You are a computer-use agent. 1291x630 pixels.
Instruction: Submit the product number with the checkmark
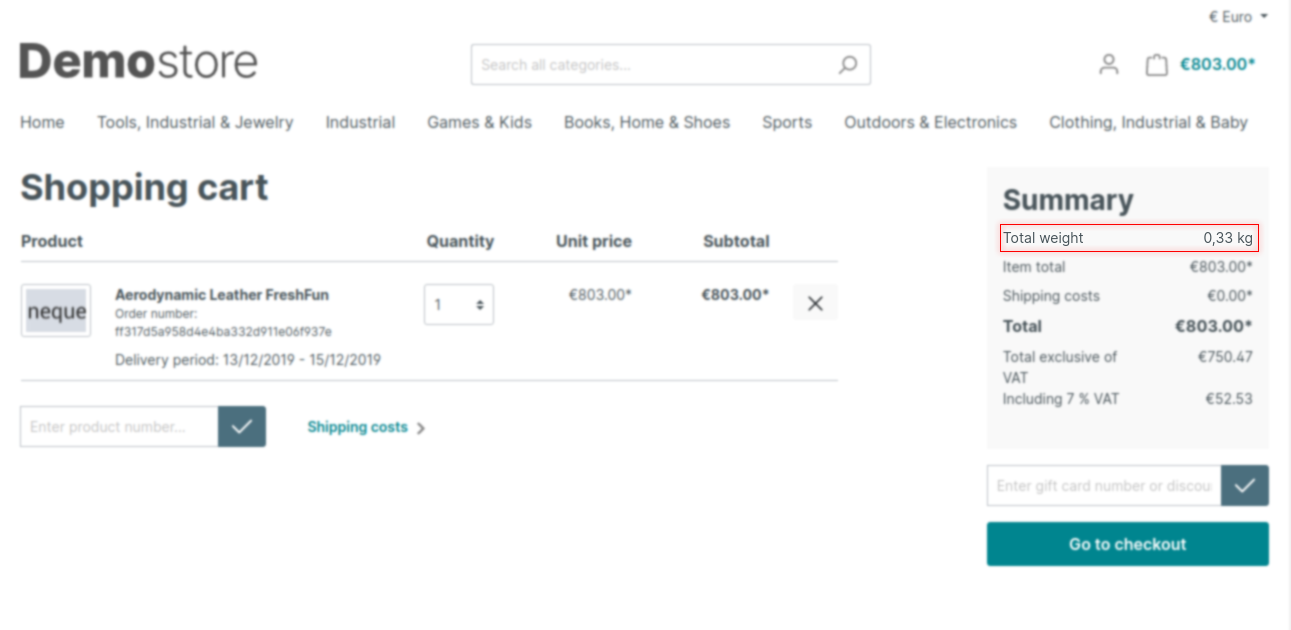242,427
